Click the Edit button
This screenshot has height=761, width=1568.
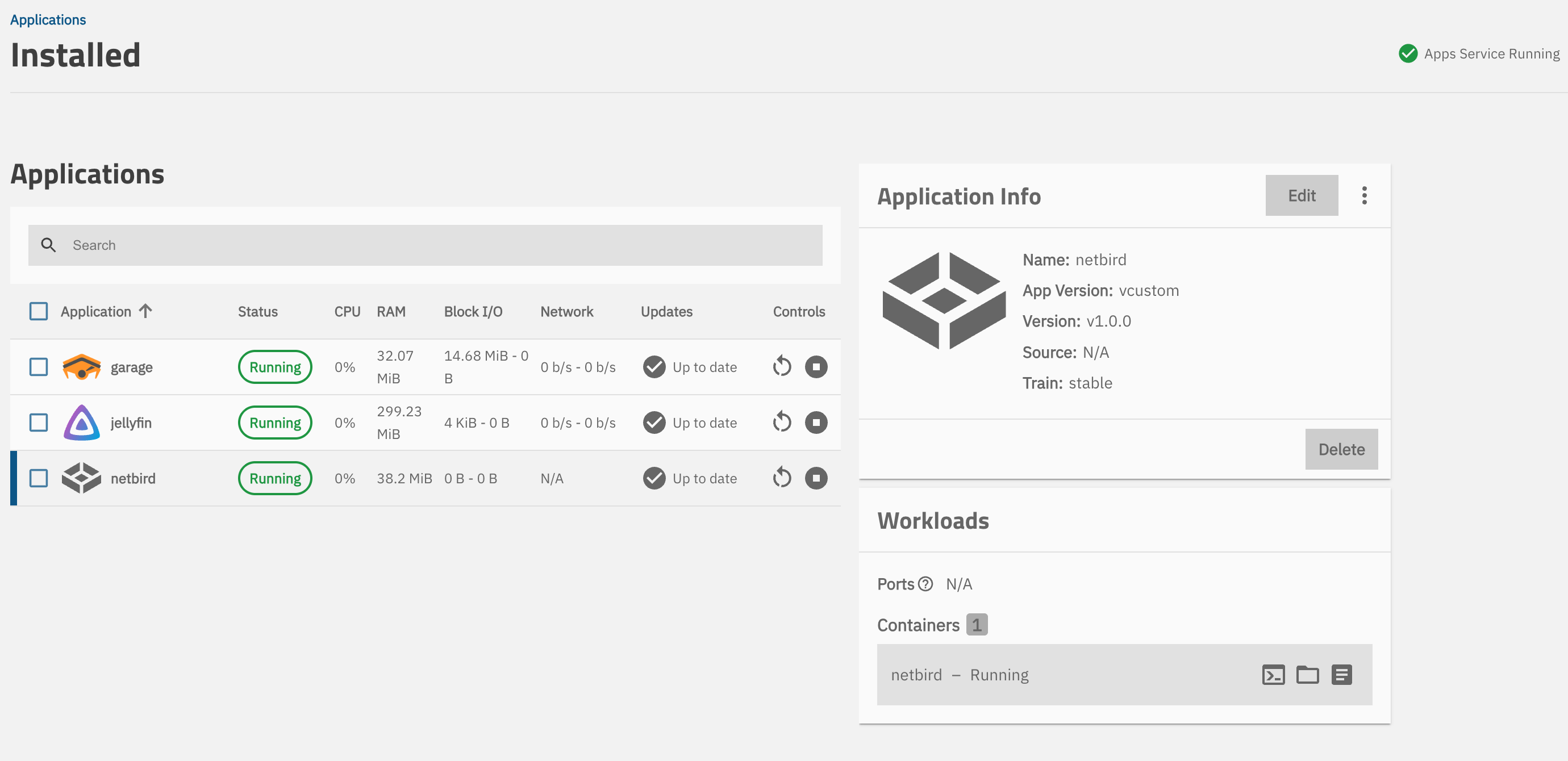pos(1302,195)
